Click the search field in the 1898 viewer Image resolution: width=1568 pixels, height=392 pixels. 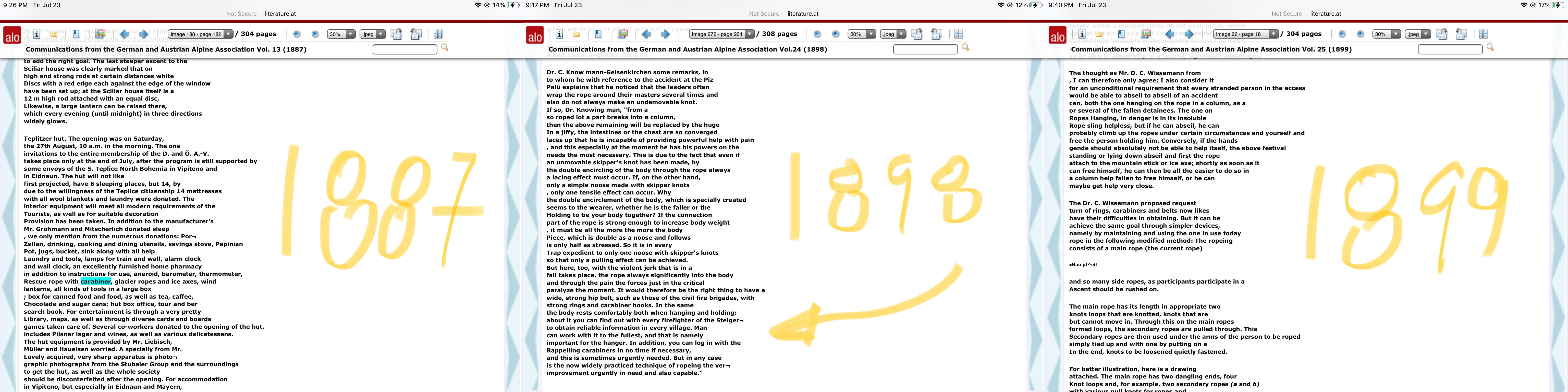click(x=926, y=49)
